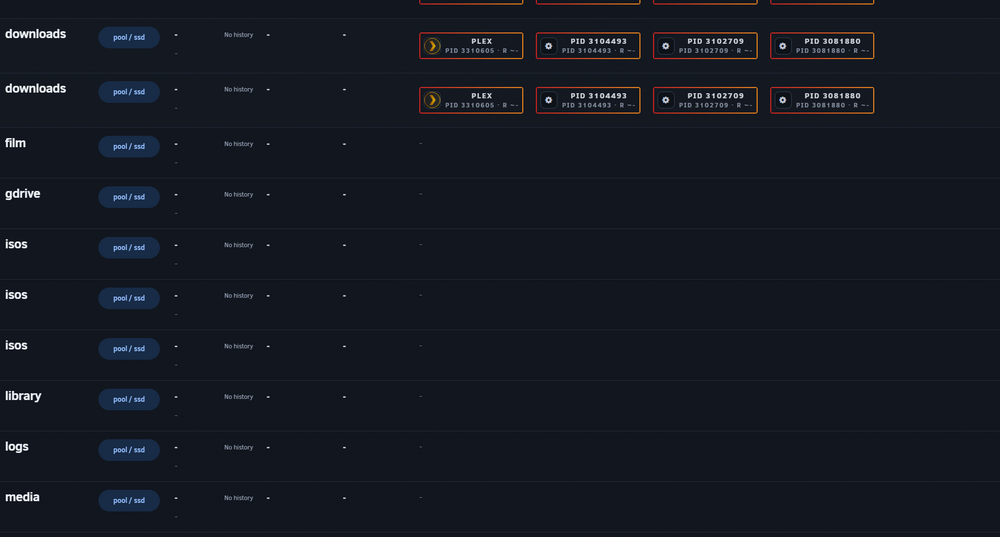Click the gear icon for PID 3081880, upper downloads row

(x=783, y=46)
